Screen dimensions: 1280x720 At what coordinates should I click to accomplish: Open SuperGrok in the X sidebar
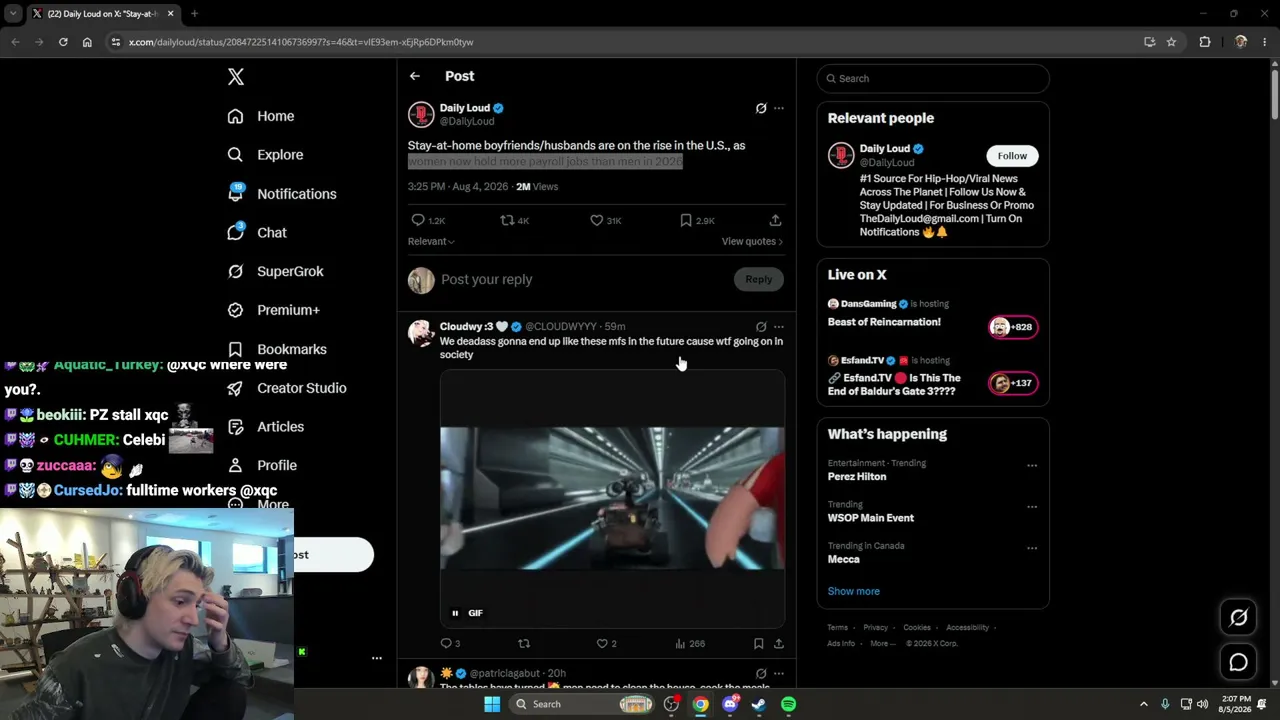275,271
